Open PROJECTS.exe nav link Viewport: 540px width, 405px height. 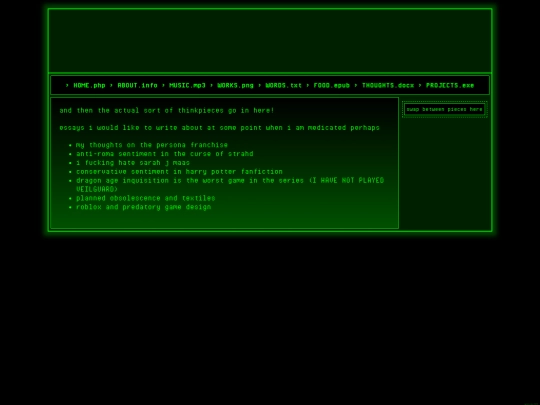[450, 85]
